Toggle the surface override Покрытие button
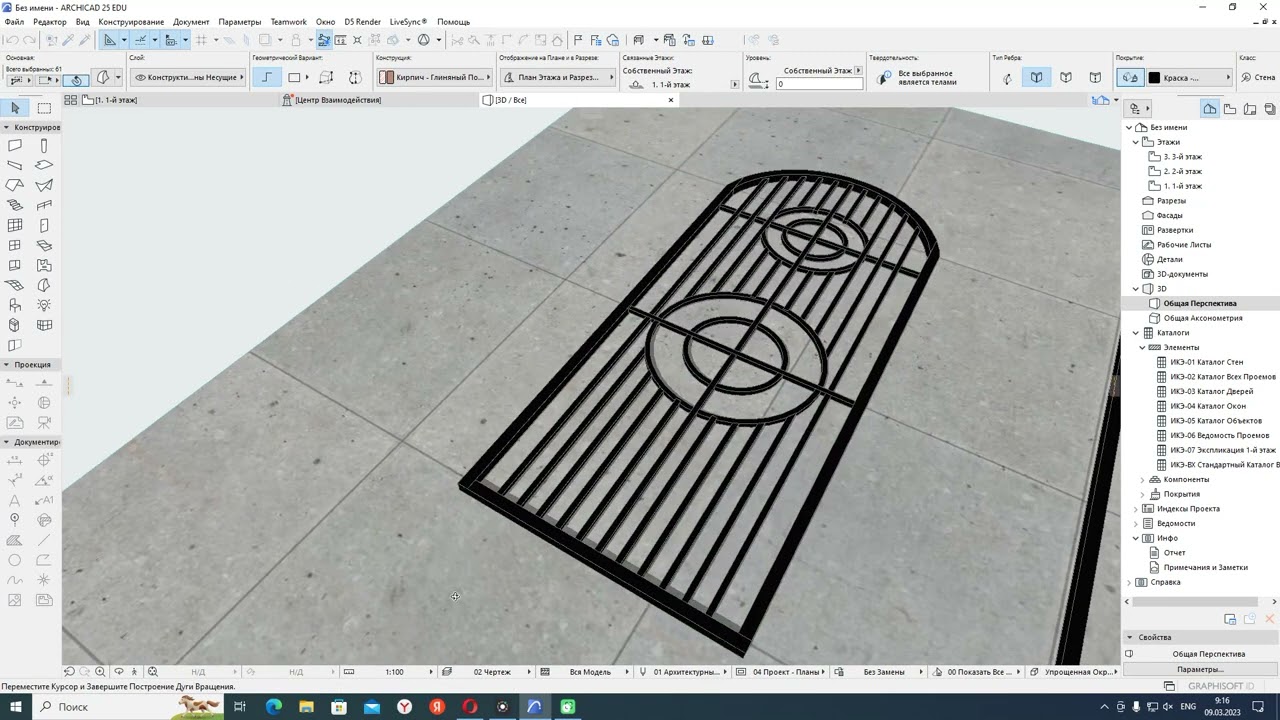This screenshot has height=720, width=1280. pos(1130,77)
